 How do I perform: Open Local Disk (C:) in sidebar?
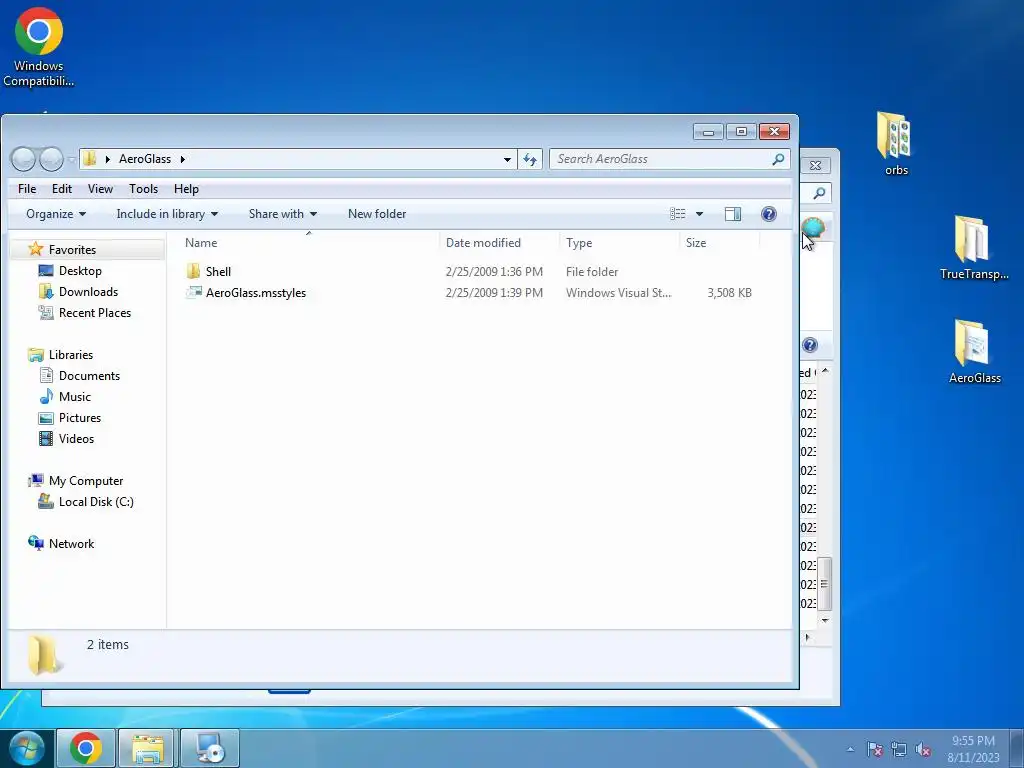96,502
